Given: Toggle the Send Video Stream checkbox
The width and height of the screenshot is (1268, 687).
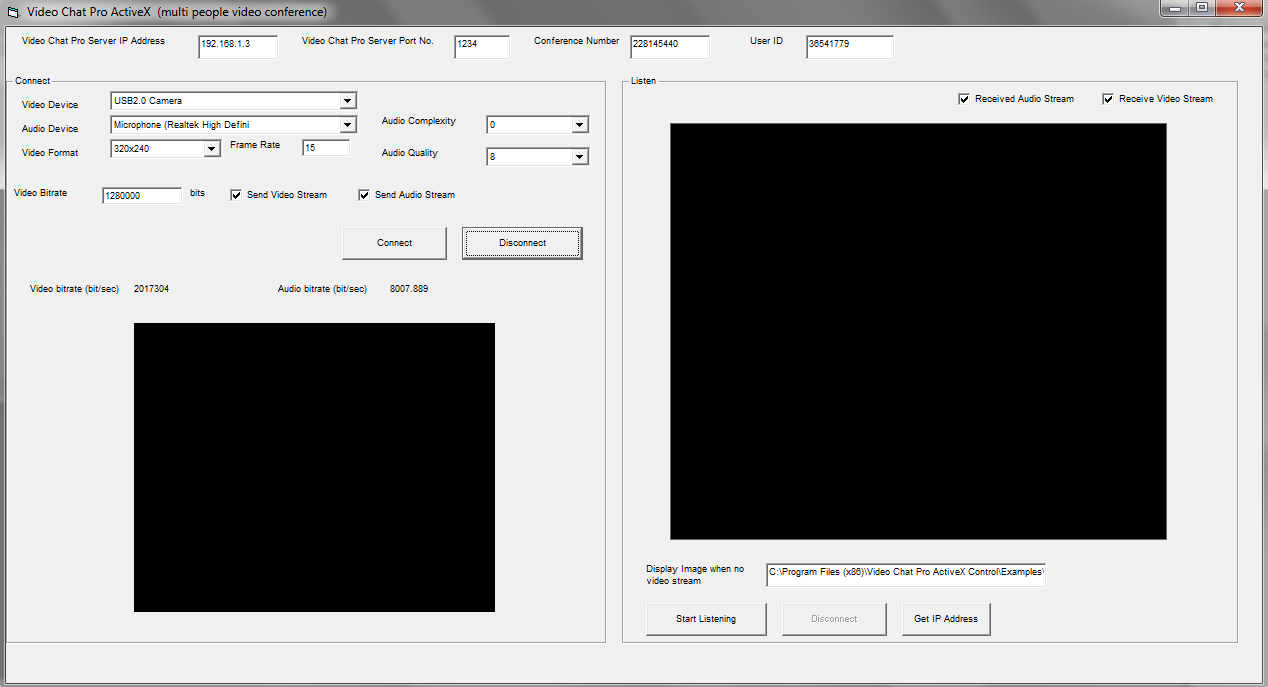Looking at the screenshot, I should pos(236,195).
